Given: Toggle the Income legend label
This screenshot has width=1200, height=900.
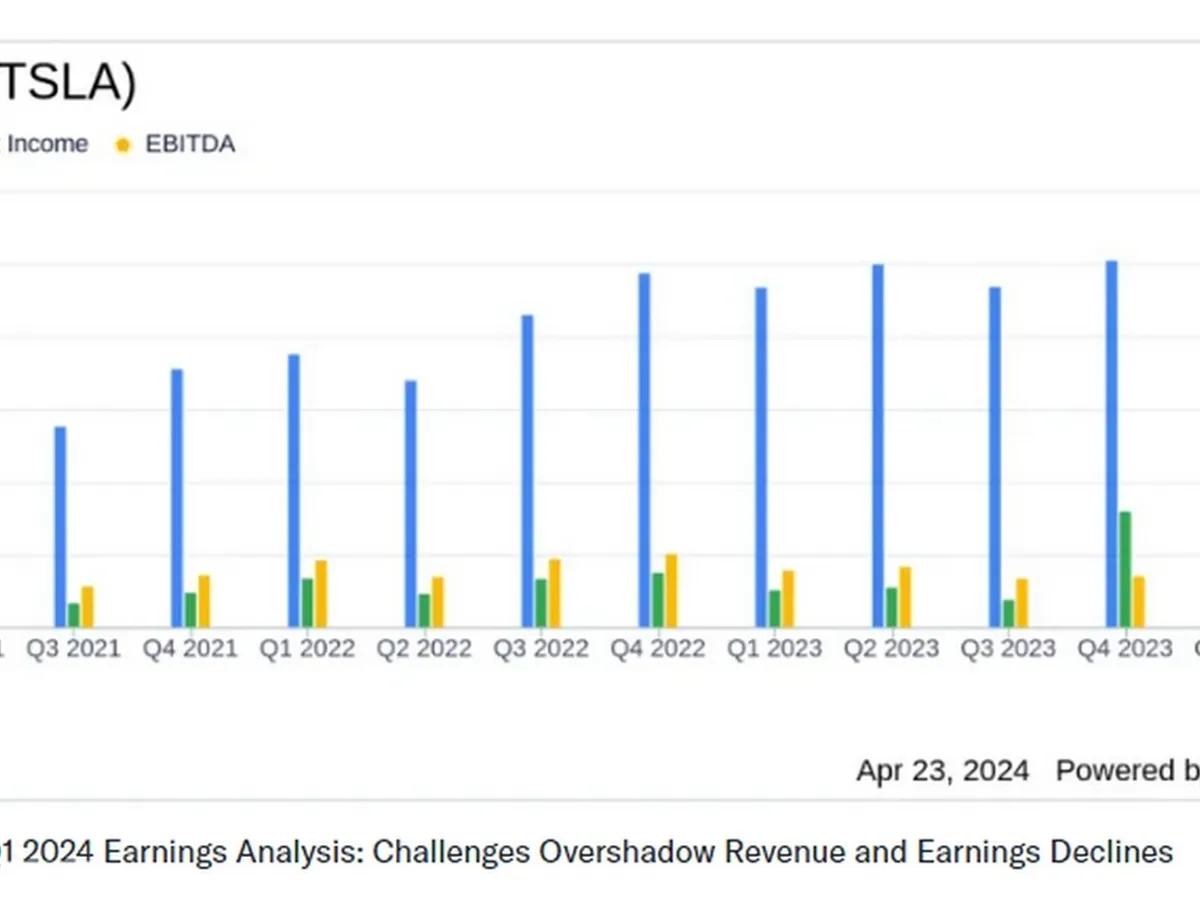Looking at the screenshot, I should tap(46, 144).
